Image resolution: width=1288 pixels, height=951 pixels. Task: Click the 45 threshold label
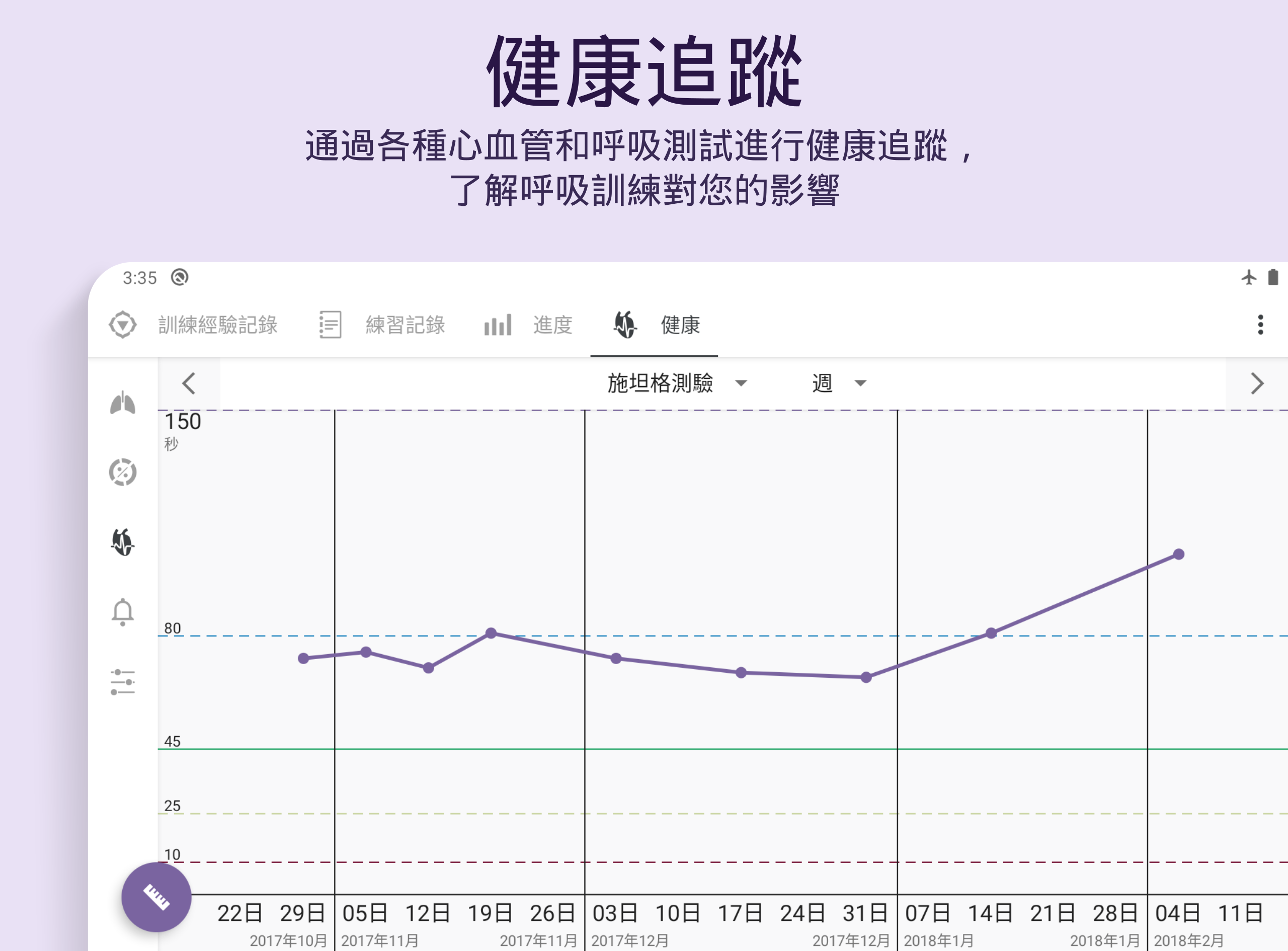tap(172, 742)
